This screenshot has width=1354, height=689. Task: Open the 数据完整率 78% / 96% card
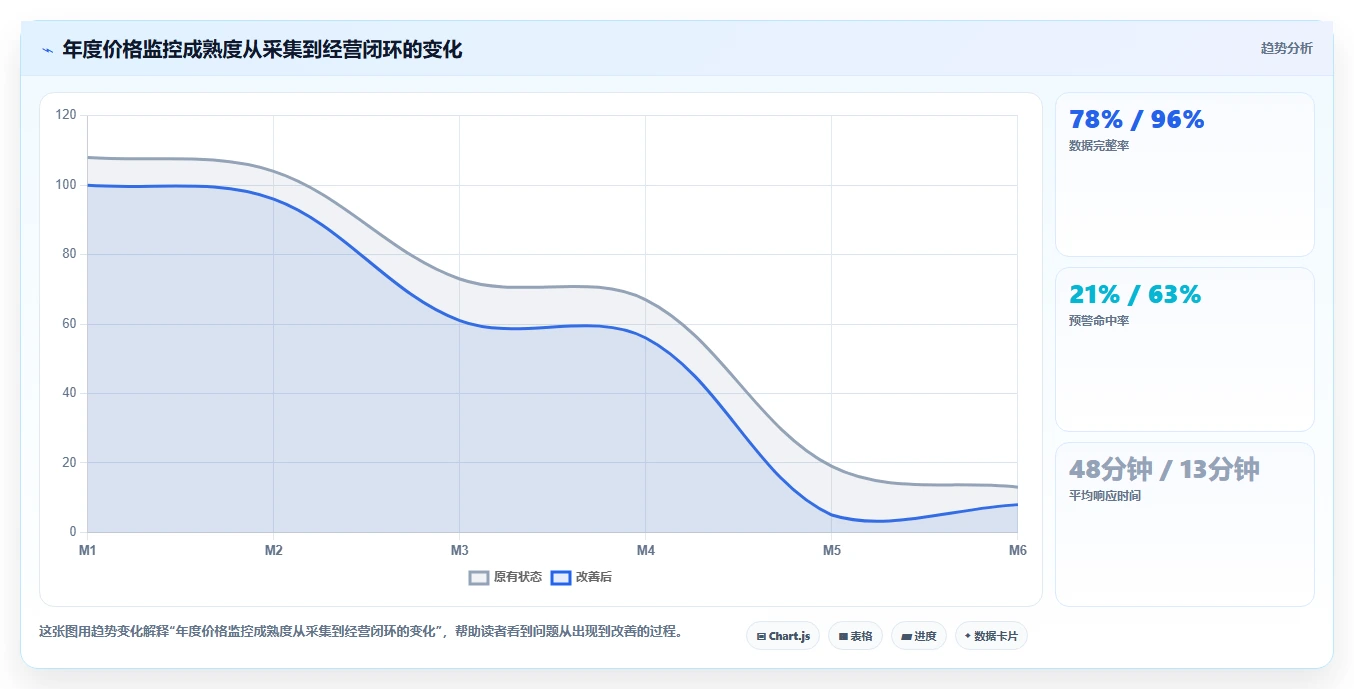click(1185, 175)
